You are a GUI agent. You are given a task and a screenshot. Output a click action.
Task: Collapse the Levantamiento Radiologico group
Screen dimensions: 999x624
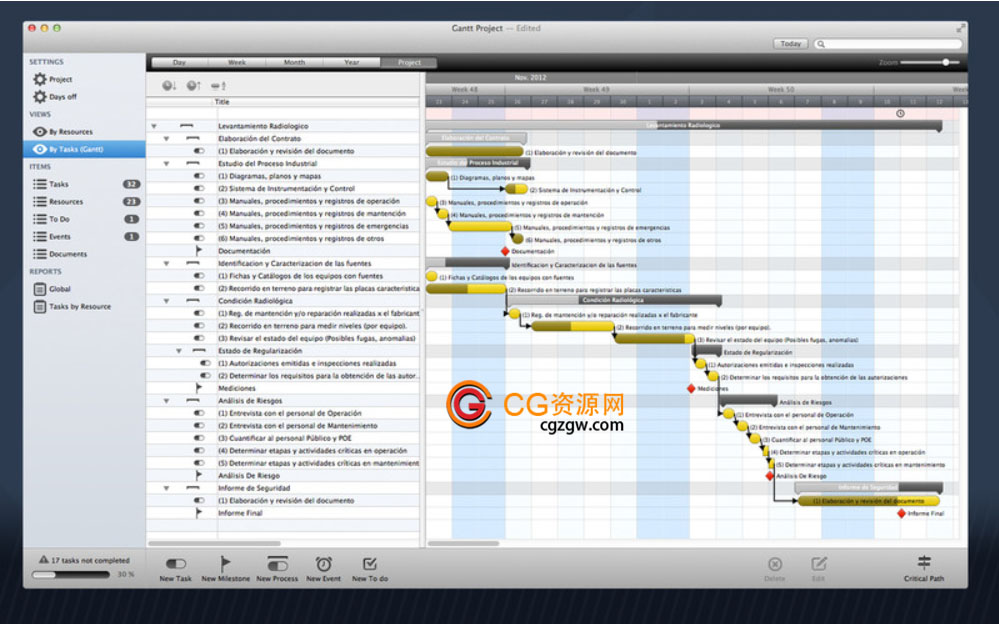[153, 127]
